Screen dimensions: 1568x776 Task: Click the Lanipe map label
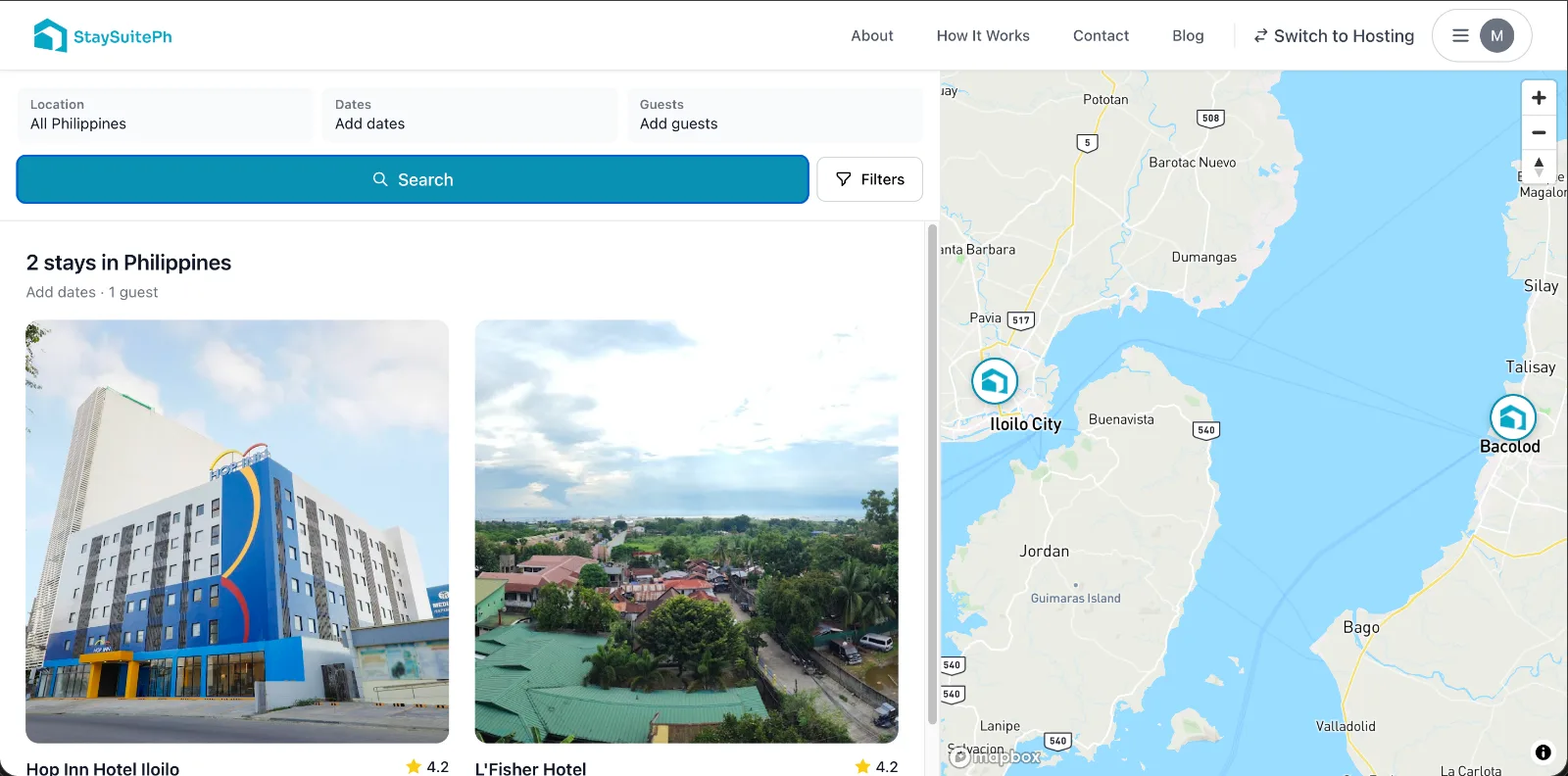pos(1000,726)
